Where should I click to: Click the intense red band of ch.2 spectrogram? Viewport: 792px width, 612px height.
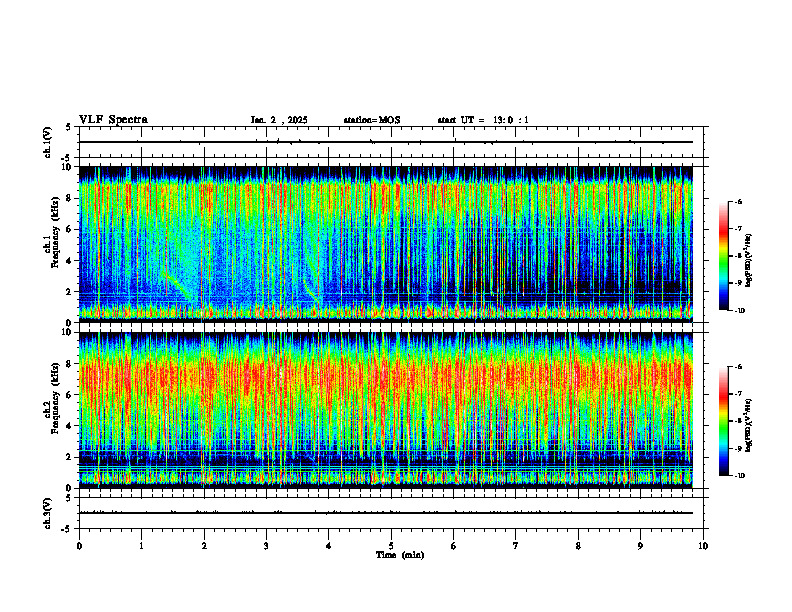[x=386, y=376]
